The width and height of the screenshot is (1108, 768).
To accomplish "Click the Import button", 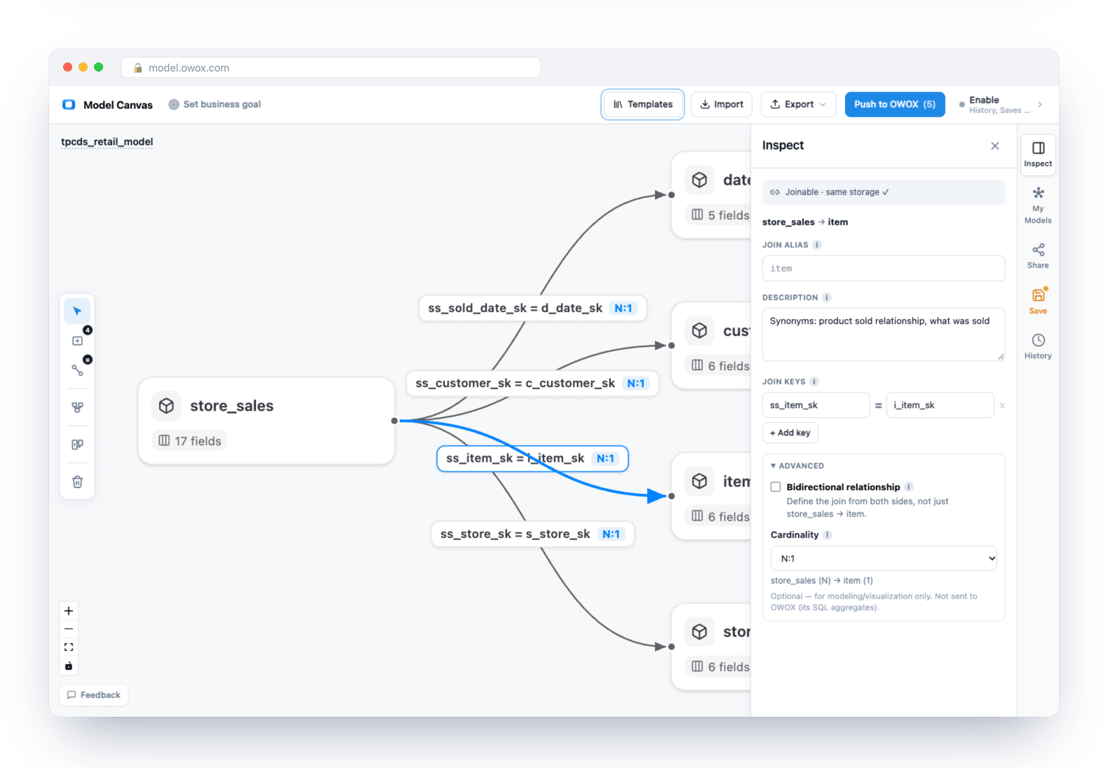I will (x=721, y=105).
